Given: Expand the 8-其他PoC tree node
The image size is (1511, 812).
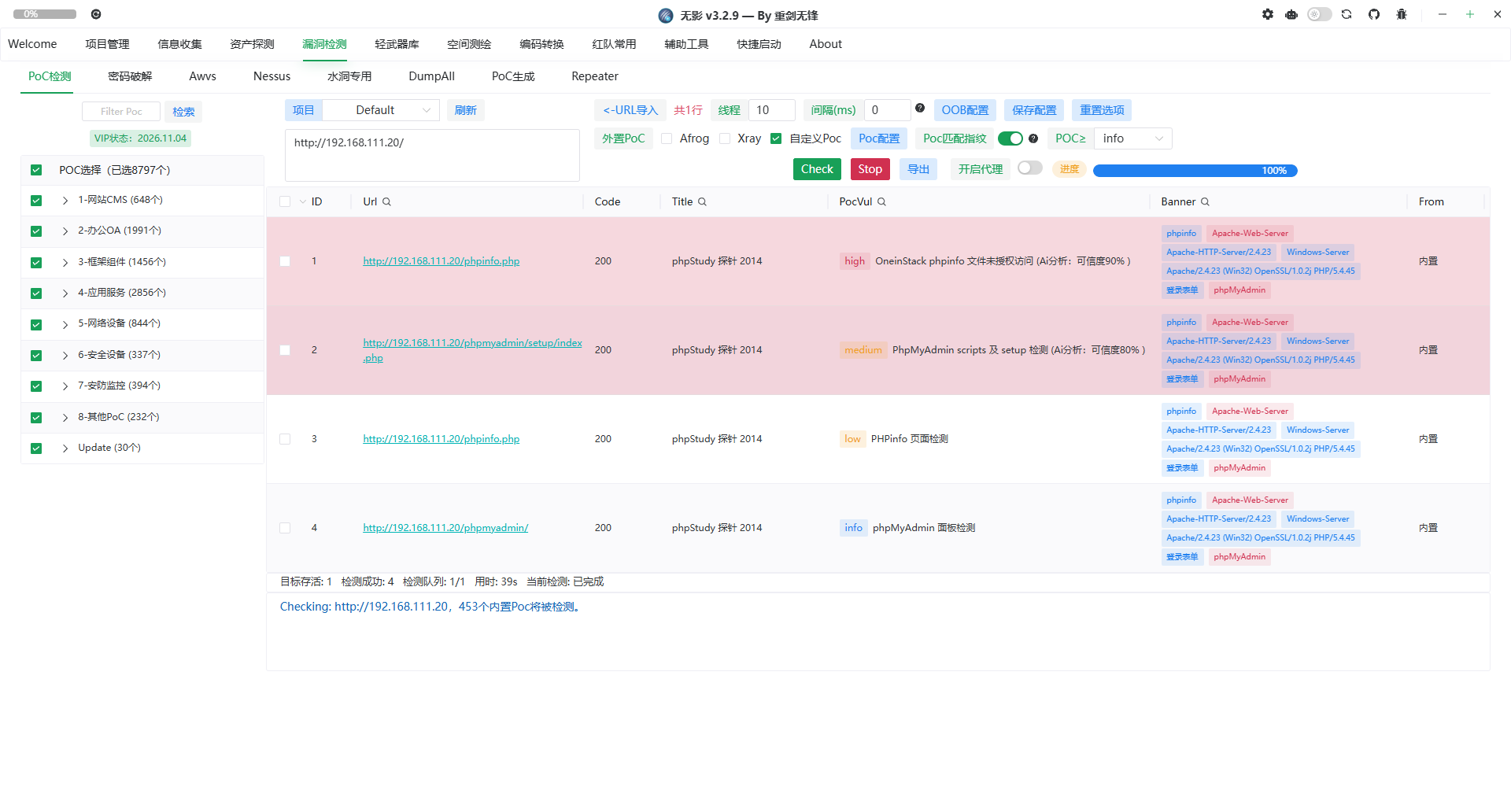Looking at the screenshot, I should point(65,418).
